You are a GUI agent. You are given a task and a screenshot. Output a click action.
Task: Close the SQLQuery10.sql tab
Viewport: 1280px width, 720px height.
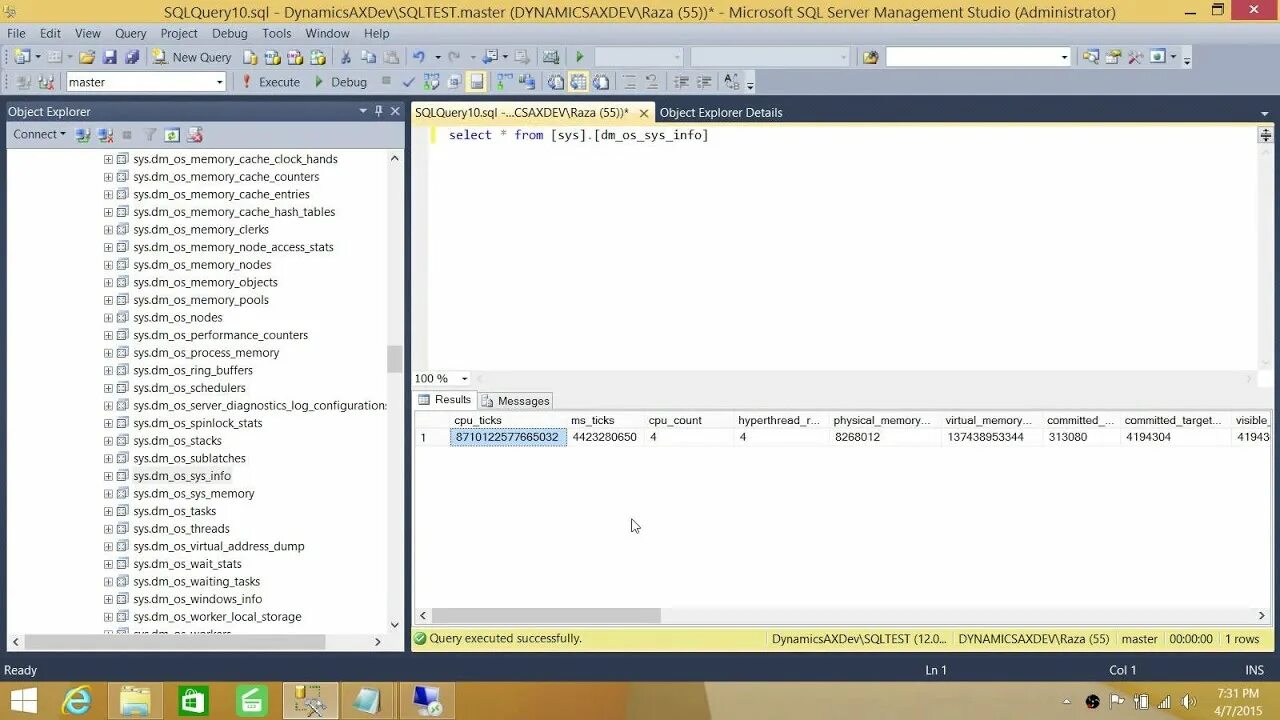pos(644,113)
